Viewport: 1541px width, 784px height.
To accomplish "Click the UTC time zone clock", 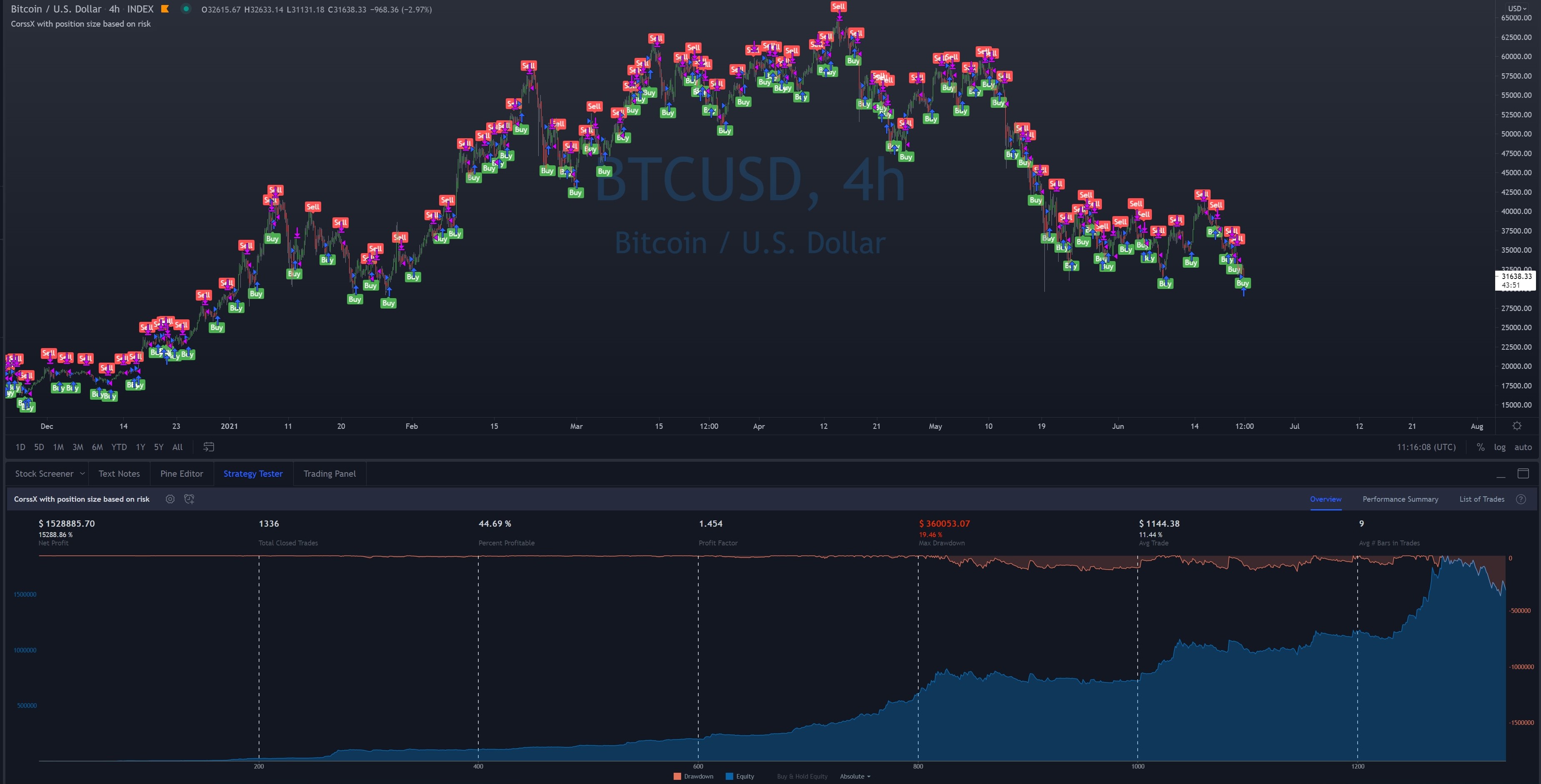I will pos(1426,447).
